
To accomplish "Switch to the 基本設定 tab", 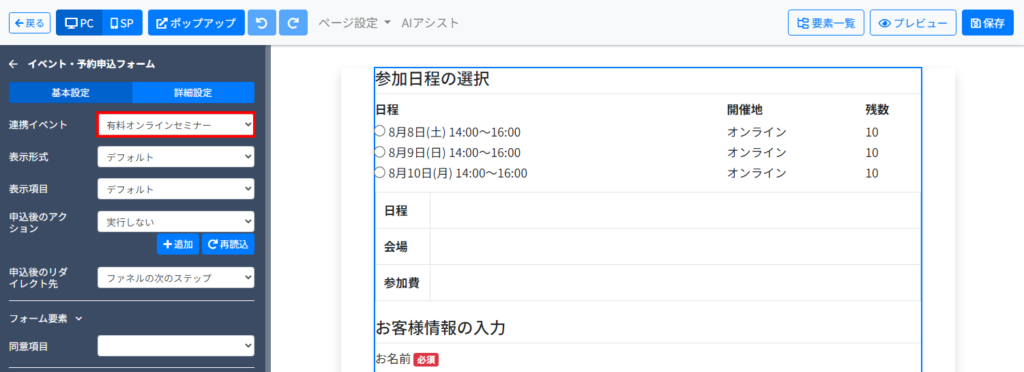I will coord(71,93).
